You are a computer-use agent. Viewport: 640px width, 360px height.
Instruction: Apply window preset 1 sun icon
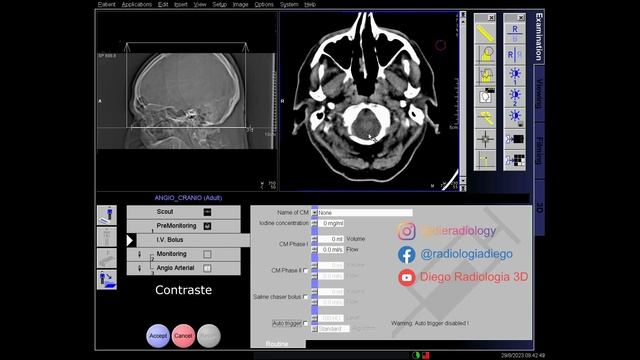coord(515,76)
